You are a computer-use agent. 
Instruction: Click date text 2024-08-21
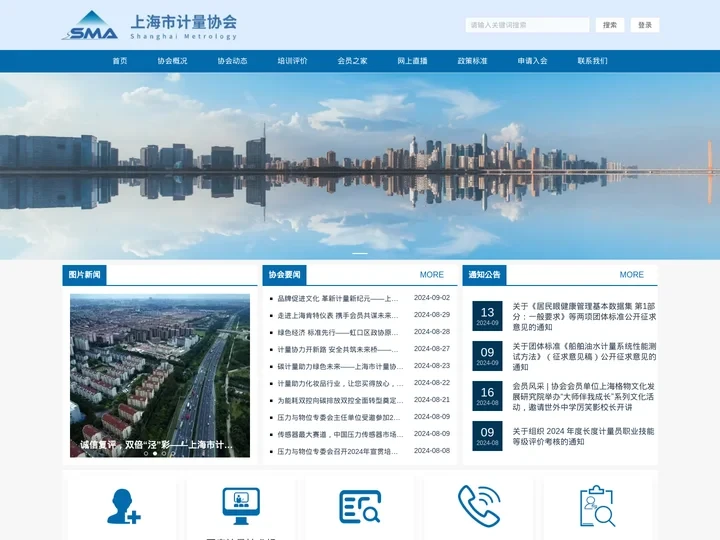coord(432,399)
